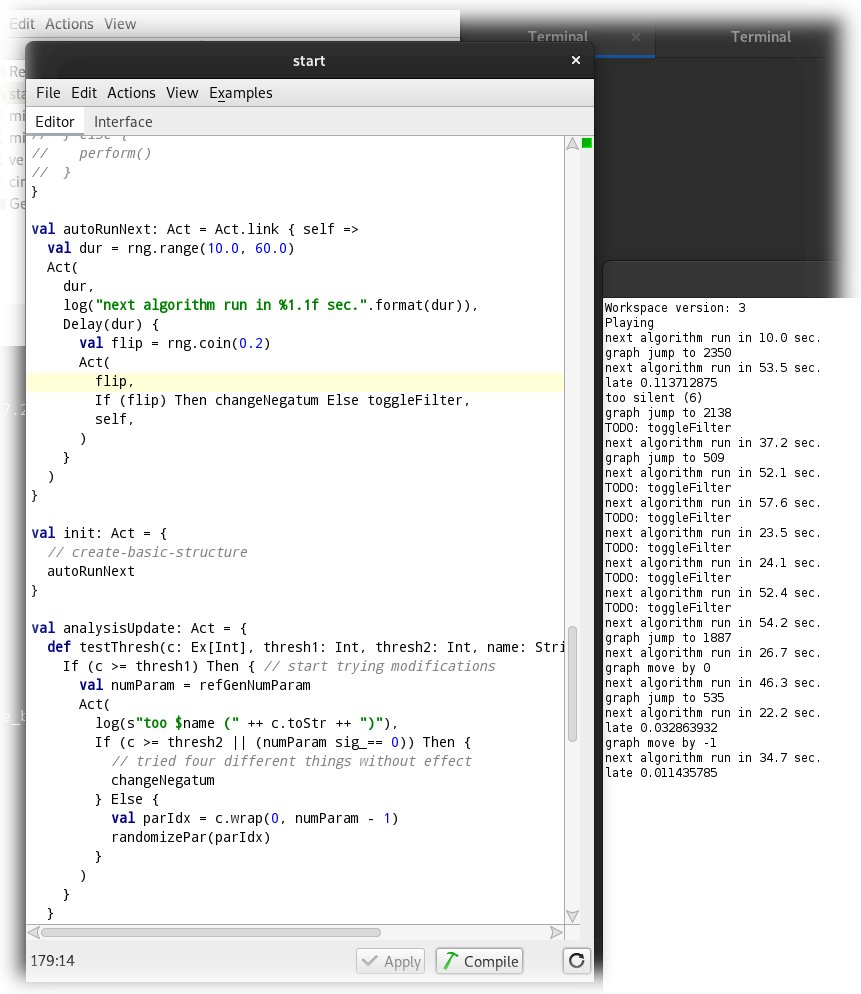This screenshot has height=994, width=861.
Task: Click the vertical scrollbar thumb in editor
Action: pos(572,683)
